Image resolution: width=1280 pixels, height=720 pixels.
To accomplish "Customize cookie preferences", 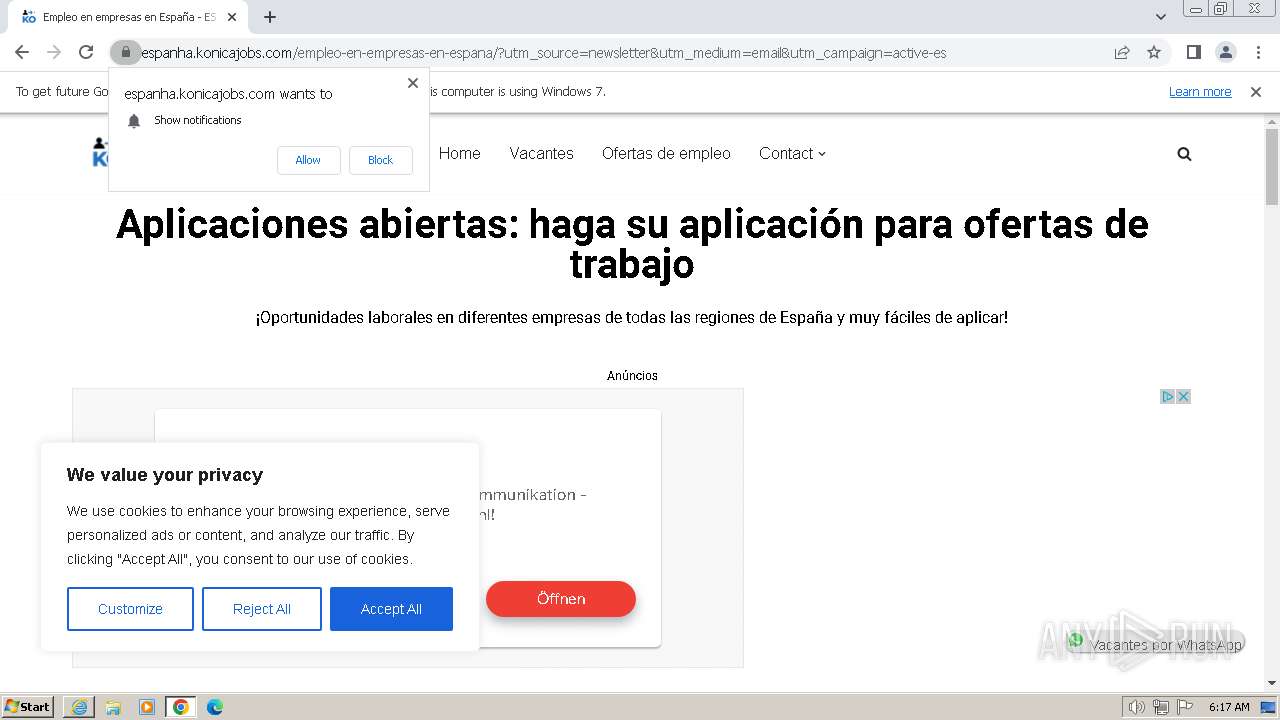I will coord(130,609).
